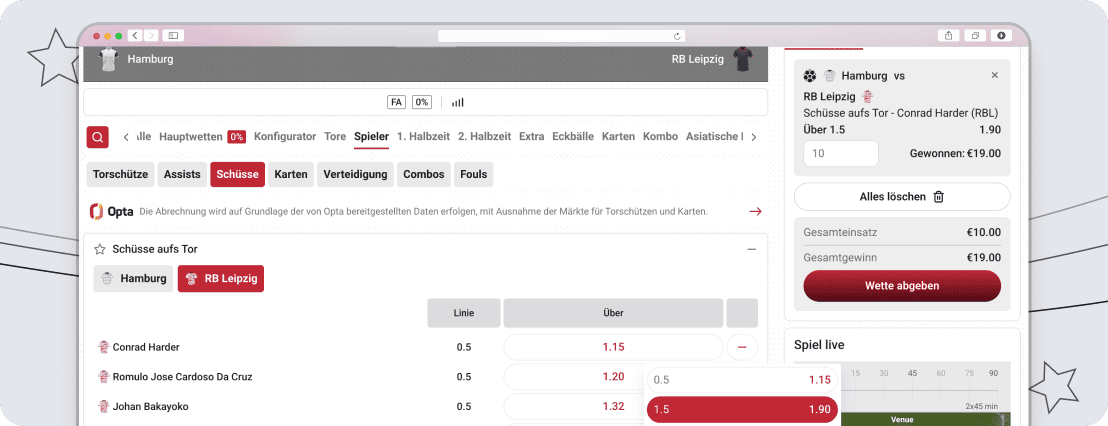
Task: Open the statistics bars icon
Action: pyautogui.click(x=458, y=102)
